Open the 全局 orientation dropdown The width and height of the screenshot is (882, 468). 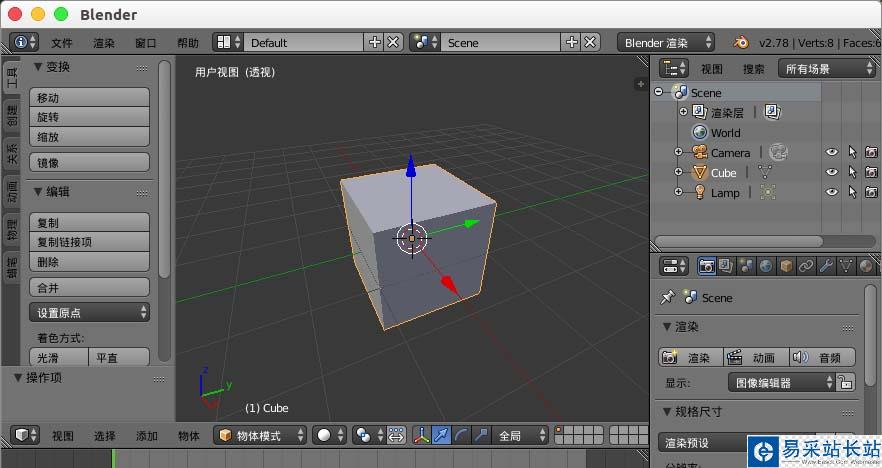click(520, 435)
